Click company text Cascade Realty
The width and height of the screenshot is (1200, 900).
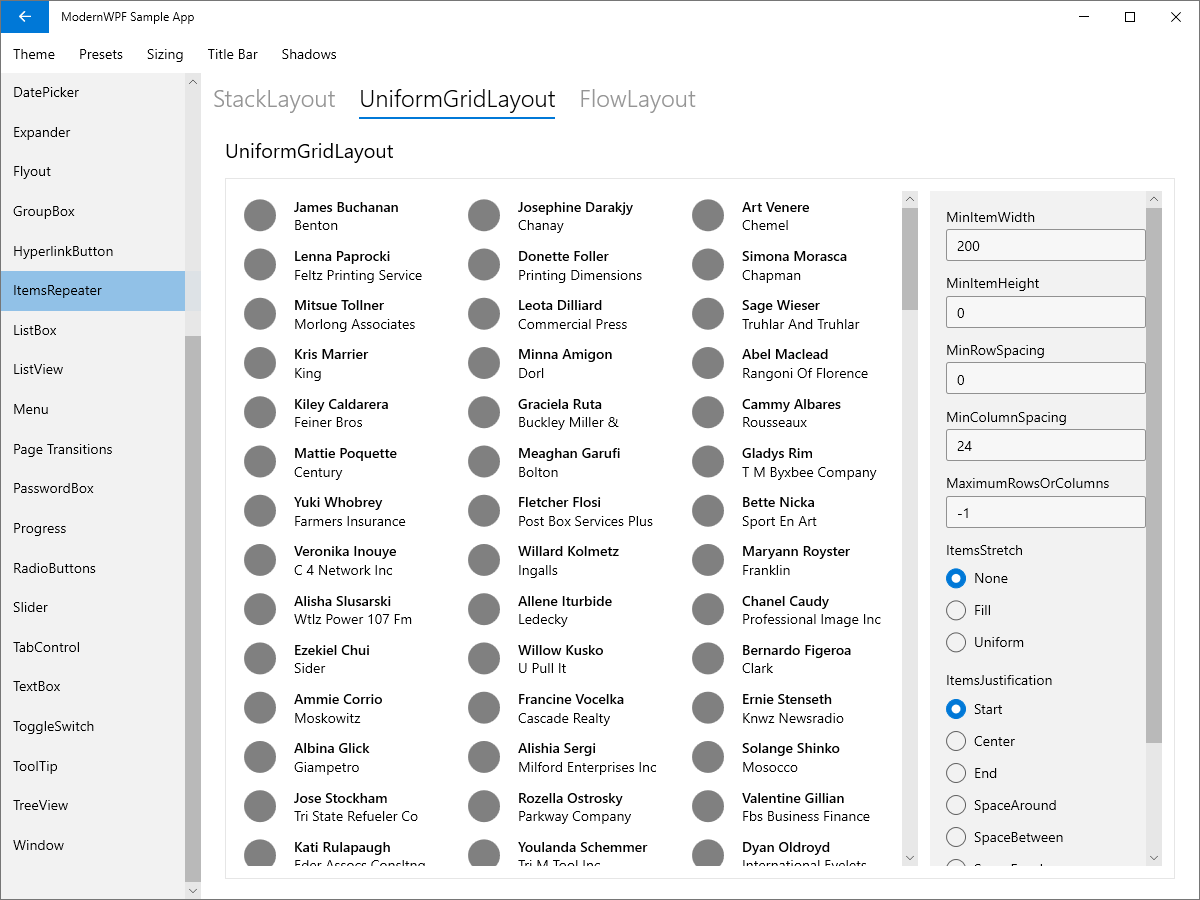pyautogui.click(x=565, y=718)
